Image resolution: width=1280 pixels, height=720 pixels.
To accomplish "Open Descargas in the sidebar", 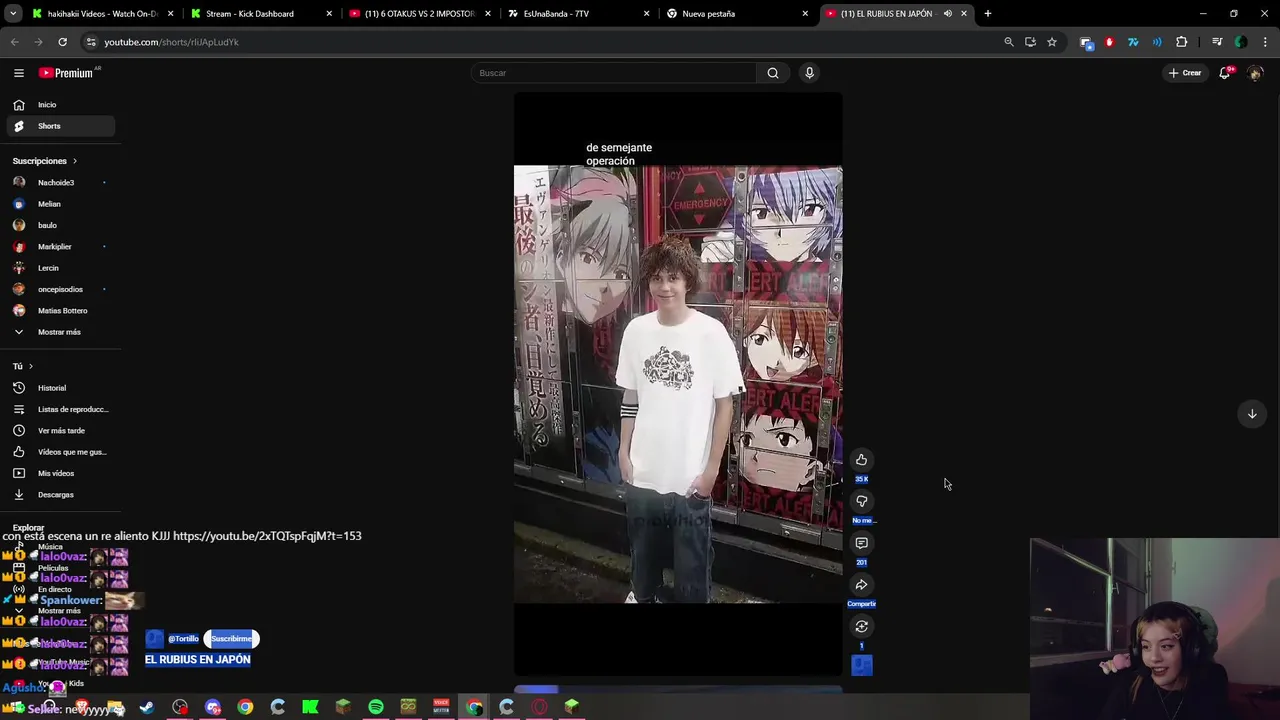I will click(61, 495).
